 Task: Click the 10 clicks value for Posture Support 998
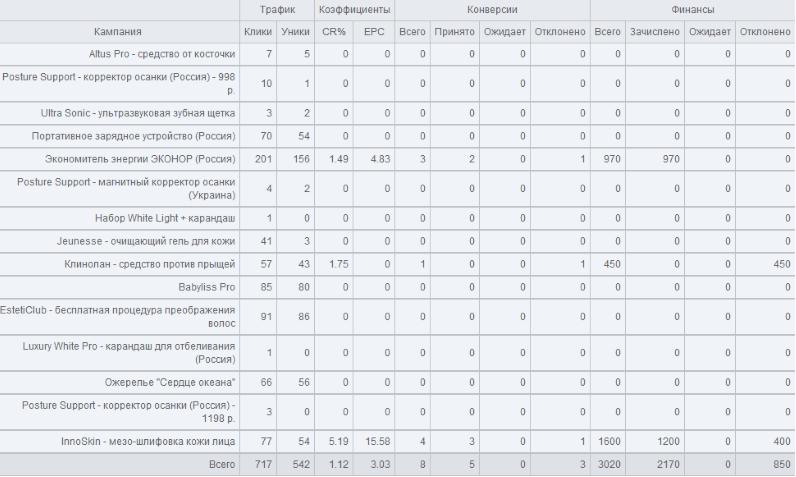coord(266,84)
